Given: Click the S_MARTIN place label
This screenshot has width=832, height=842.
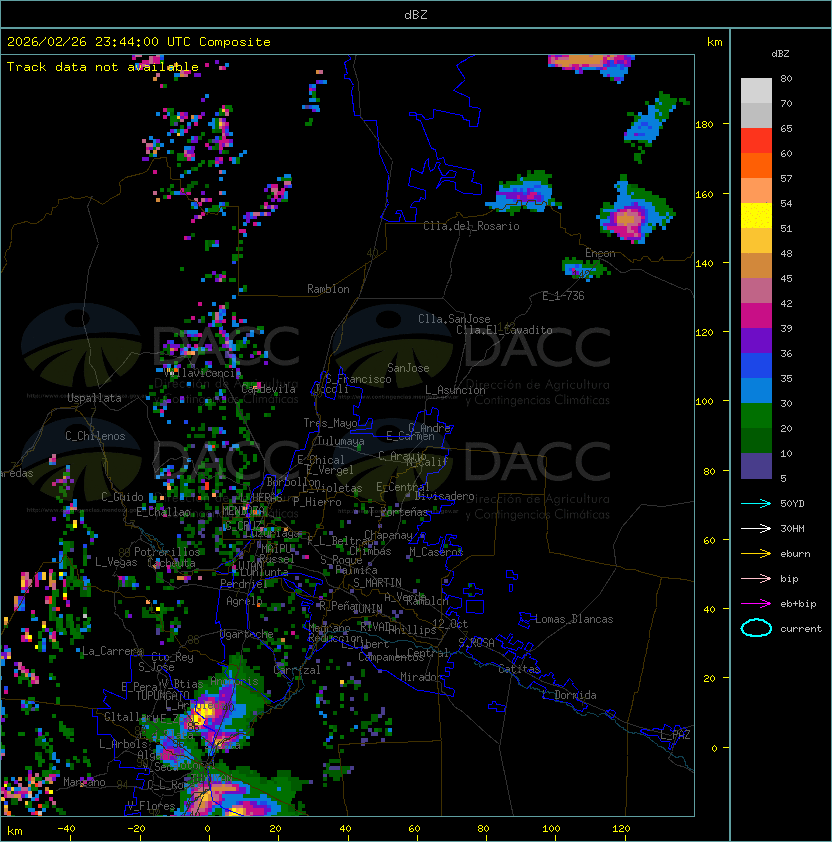Looking at the screenshot, I should [x=377, y=583].
